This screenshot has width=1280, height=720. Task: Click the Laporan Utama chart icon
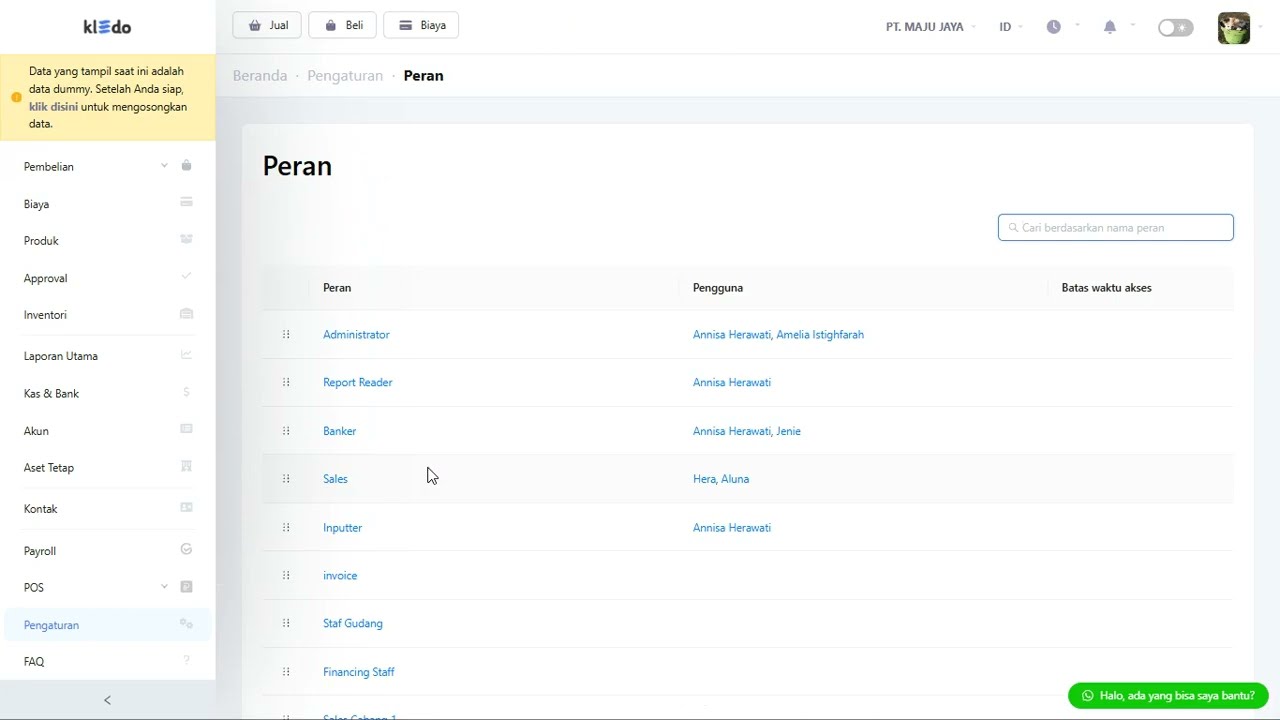186,354
